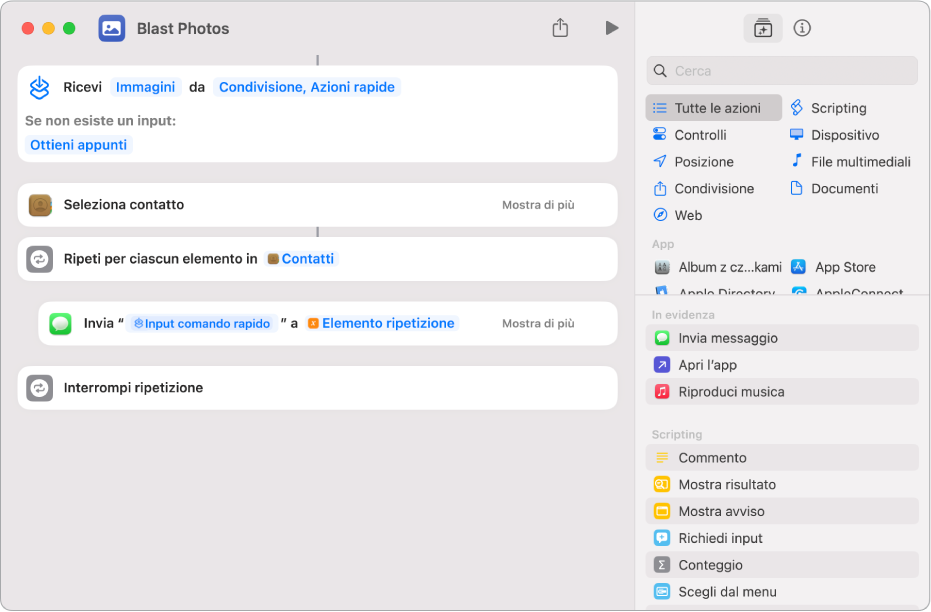Image resolution: width=931 pixels, height=612 pixels.
Task: Expand Mostra di più on Invia action
Action: pyautogui.click(x=538, y=323)
